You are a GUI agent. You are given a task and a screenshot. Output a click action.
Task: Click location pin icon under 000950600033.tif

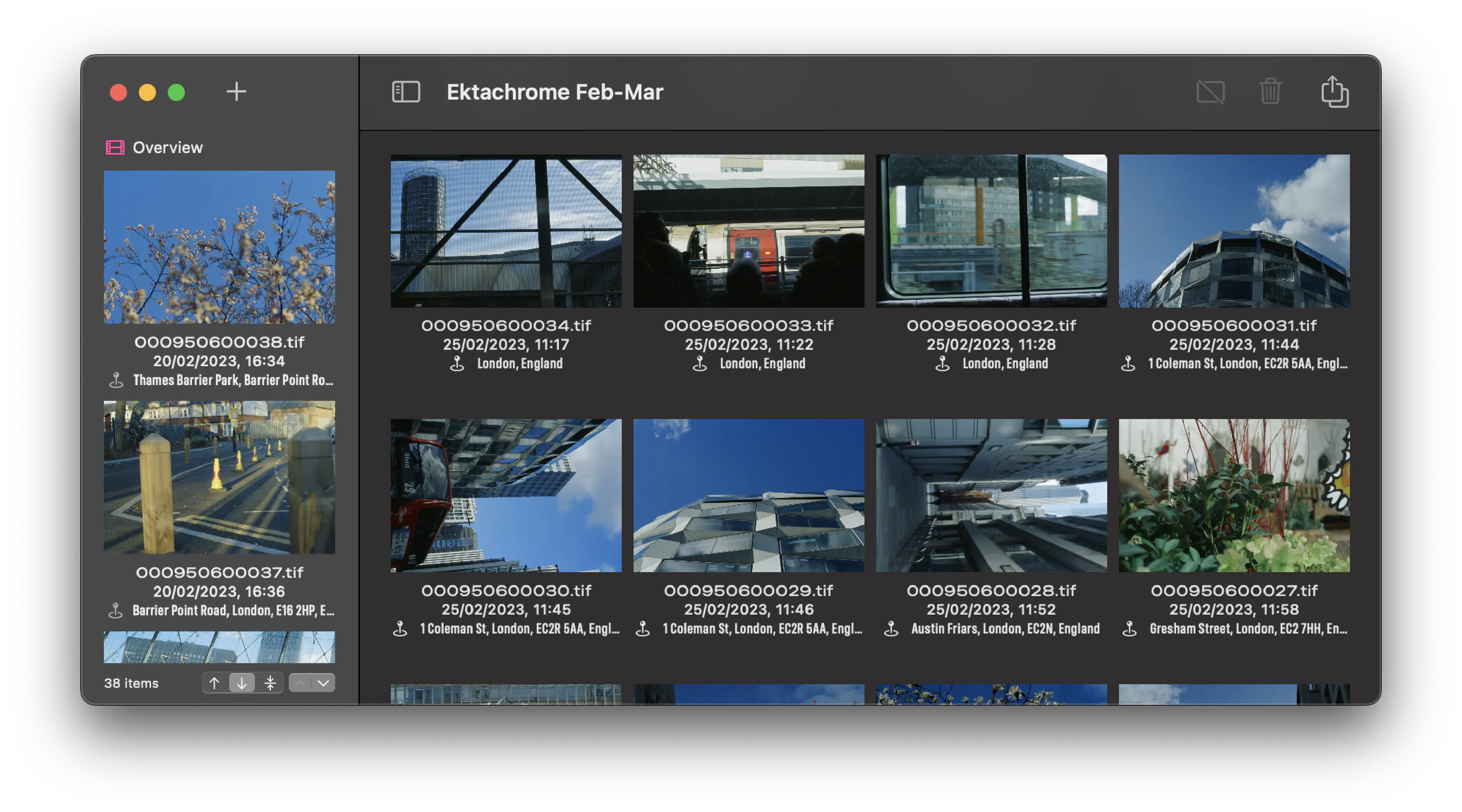point(700,364)
